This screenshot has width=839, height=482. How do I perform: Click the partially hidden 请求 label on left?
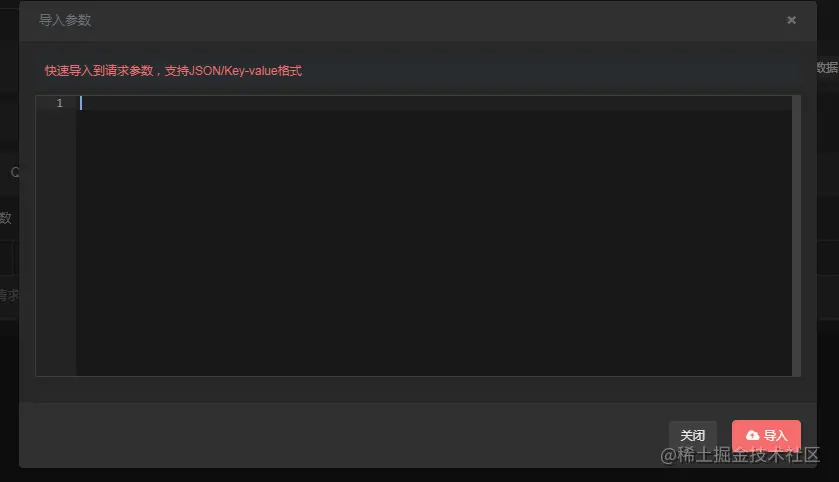9,295
